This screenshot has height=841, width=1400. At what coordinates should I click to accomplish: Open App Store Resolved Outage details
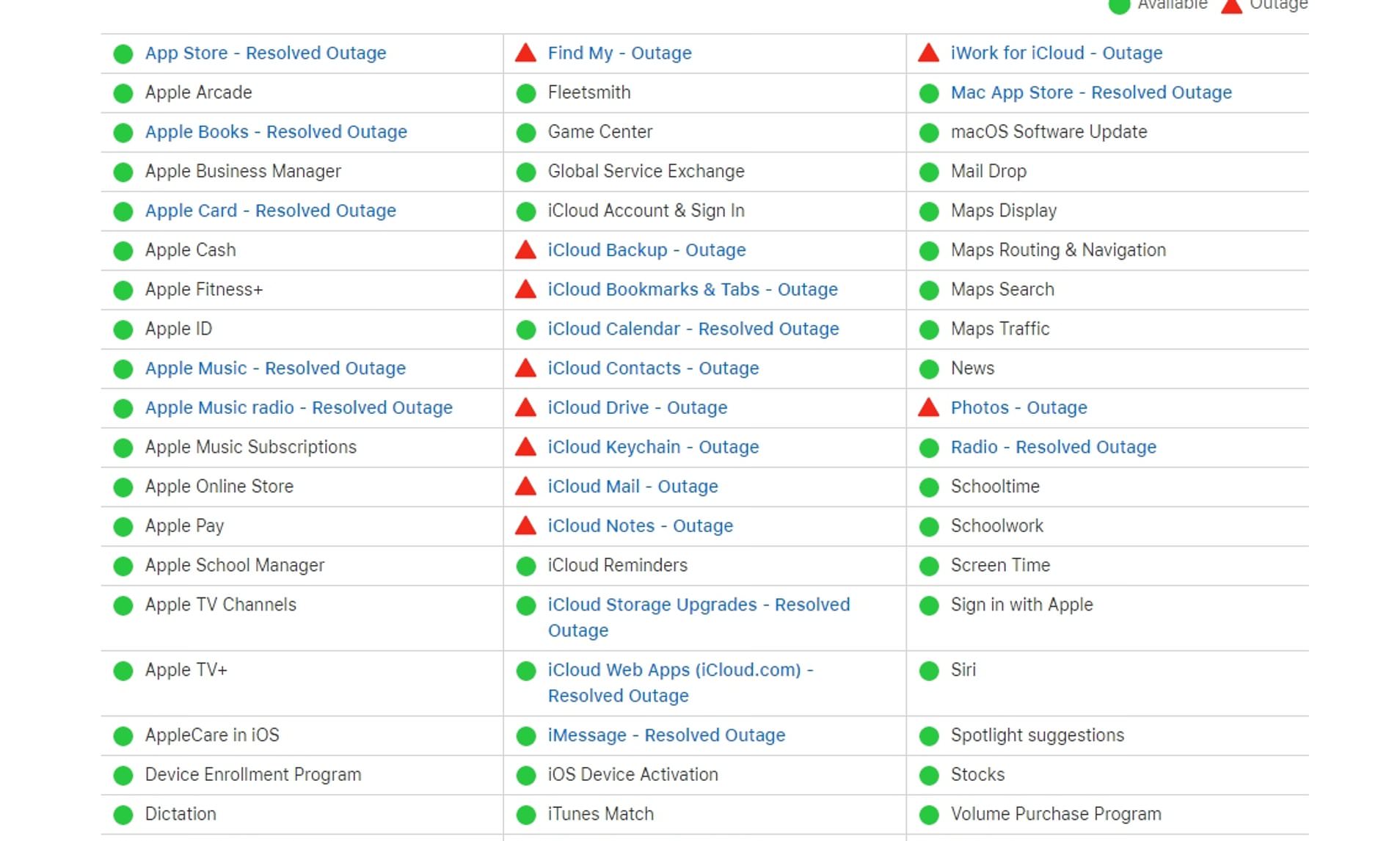click(x=266, y=53)
